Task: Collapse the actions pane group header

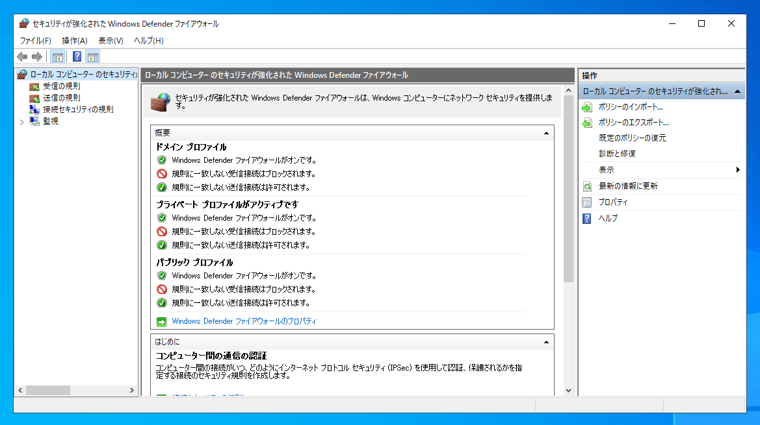Action: pos(737,91)
